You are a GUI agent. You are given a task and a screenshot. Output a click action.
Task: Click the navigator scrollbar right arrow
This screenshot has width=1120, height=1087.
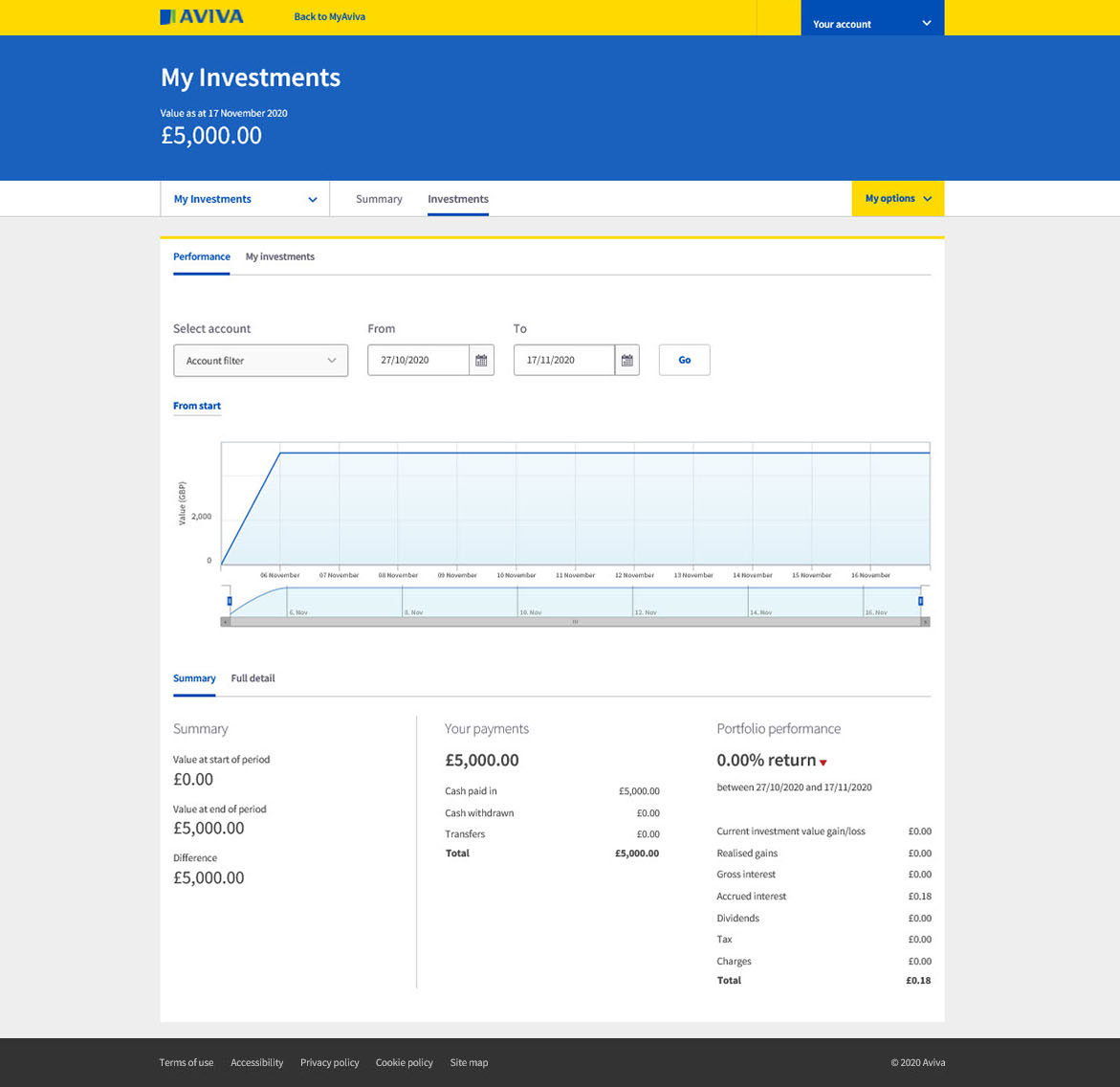click(926, 623)
